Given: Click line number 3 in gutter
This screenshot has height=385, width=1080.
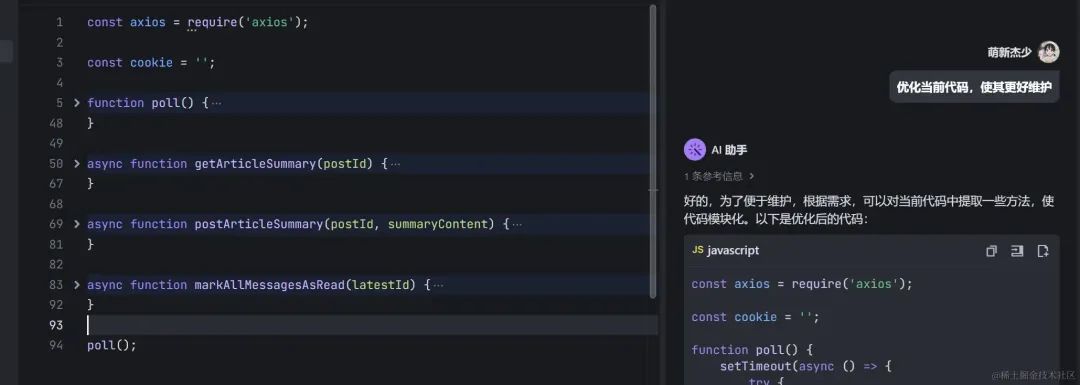Looking at the screenshot, I should click(59, 63).
